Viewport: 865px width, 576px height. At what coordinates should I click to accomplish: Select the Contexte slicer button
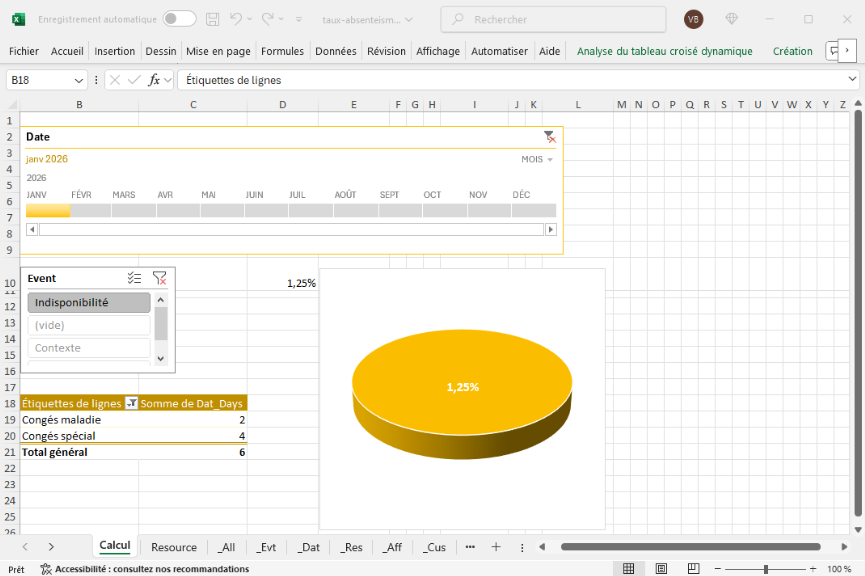[89, 348]
